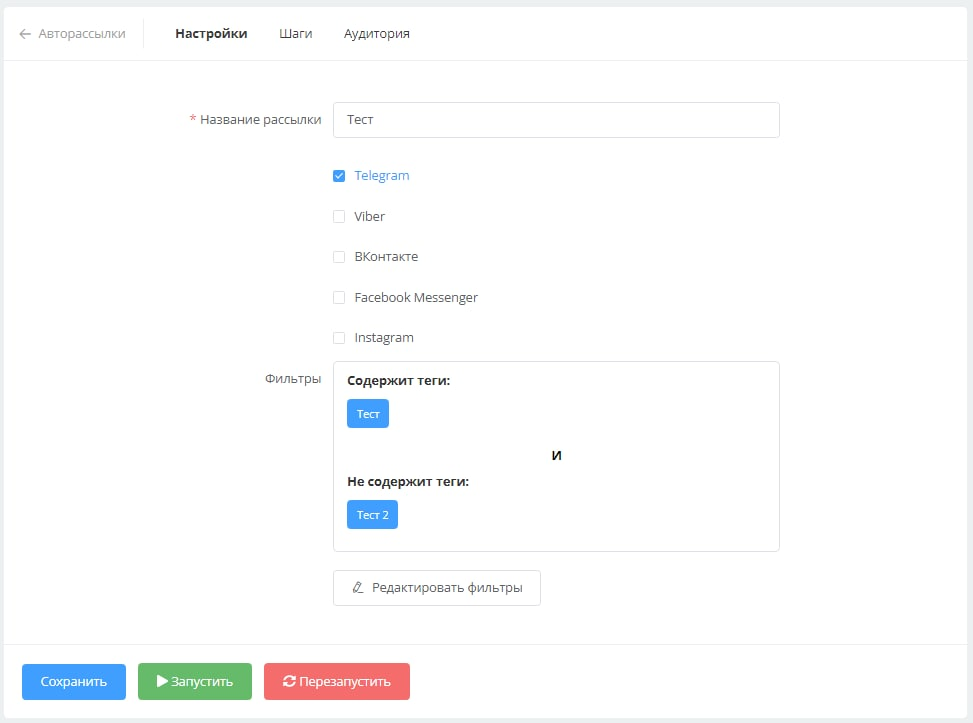Click the Тест 2 tag under Не содержит теги
The height and width of the screenshot is (723, 973).
click(x=372, y=515)
